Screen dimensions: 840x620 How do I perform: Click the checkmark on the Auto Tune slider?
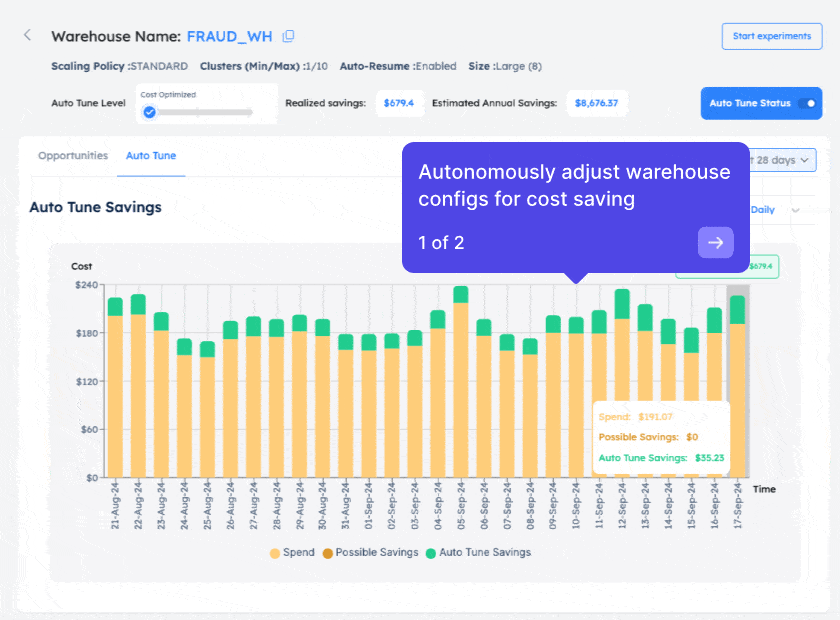pyautogui.click(x=149, y=113)
